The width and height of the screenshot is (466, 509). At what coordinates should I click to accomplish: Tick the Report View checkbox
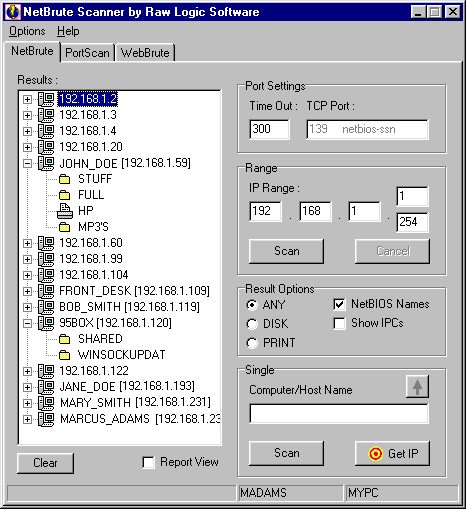click(148, 462)
